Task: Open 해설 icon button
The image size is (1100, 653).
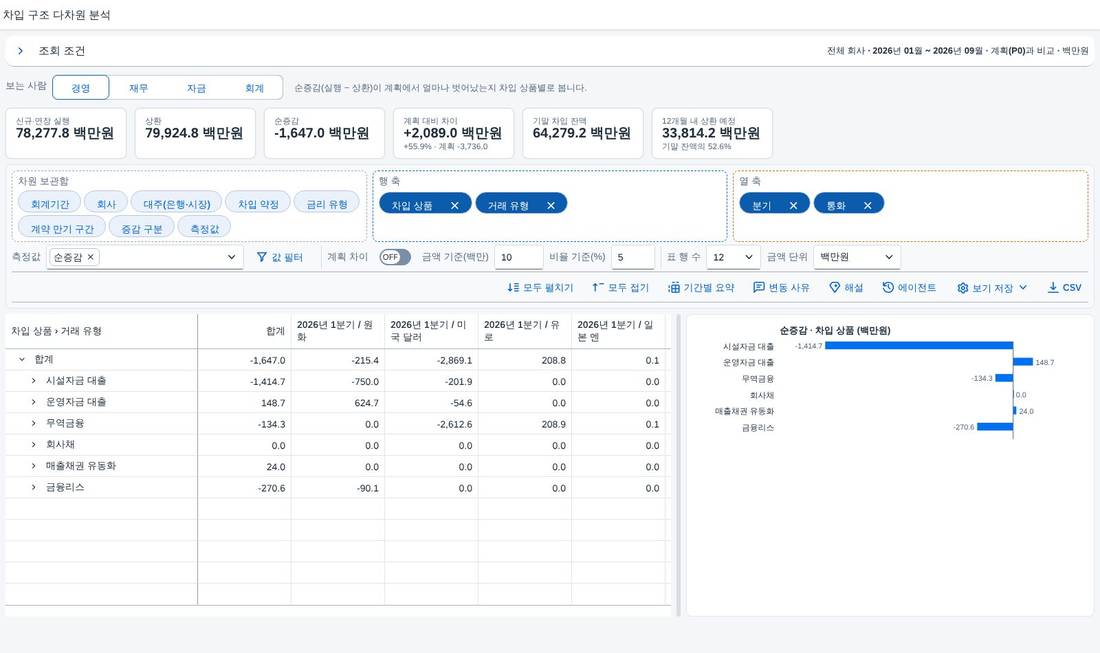Action: (845, 288)
